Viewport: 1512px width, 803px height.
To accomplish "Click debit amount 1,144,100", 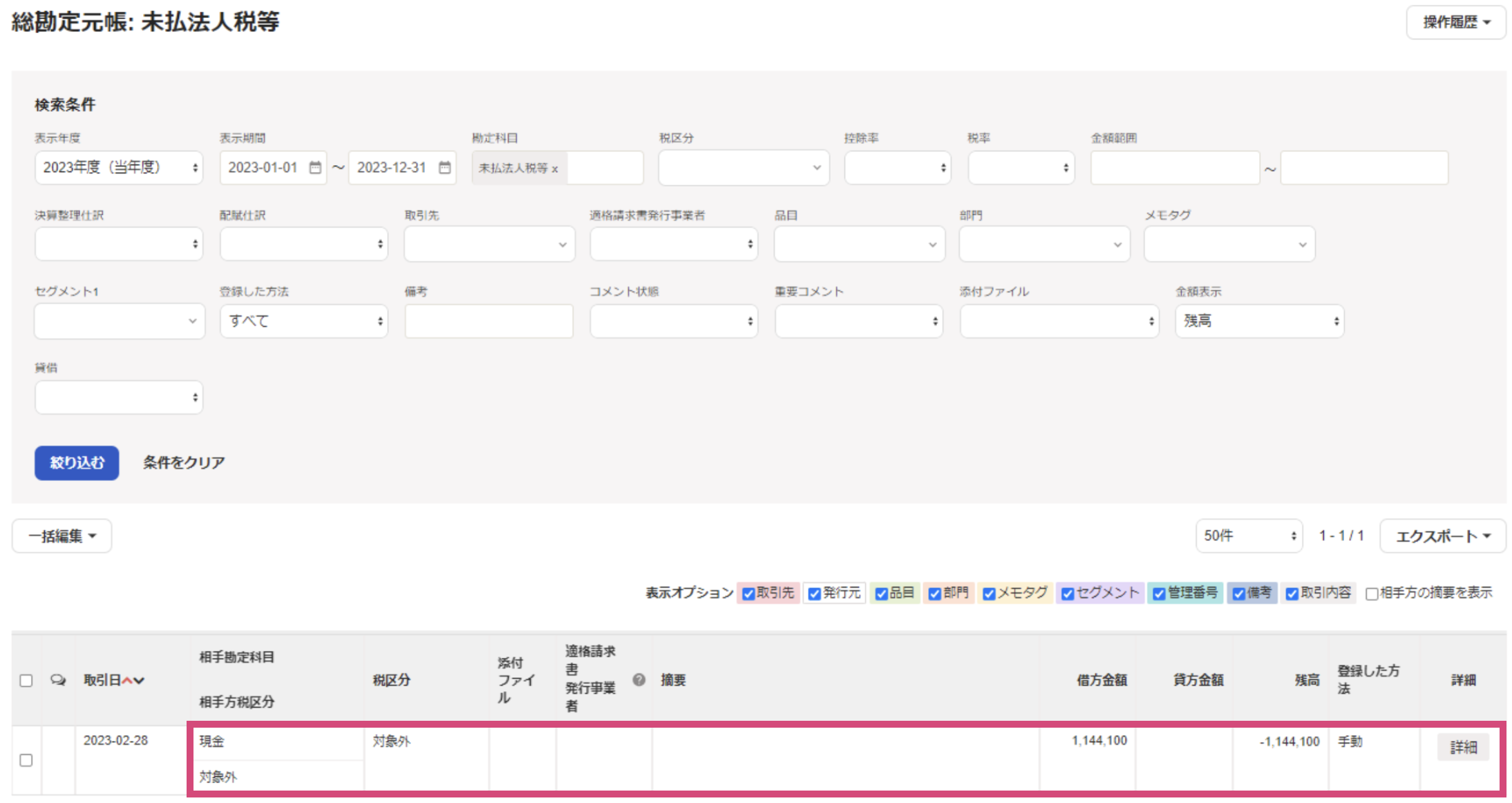I will click(1099, 741).
